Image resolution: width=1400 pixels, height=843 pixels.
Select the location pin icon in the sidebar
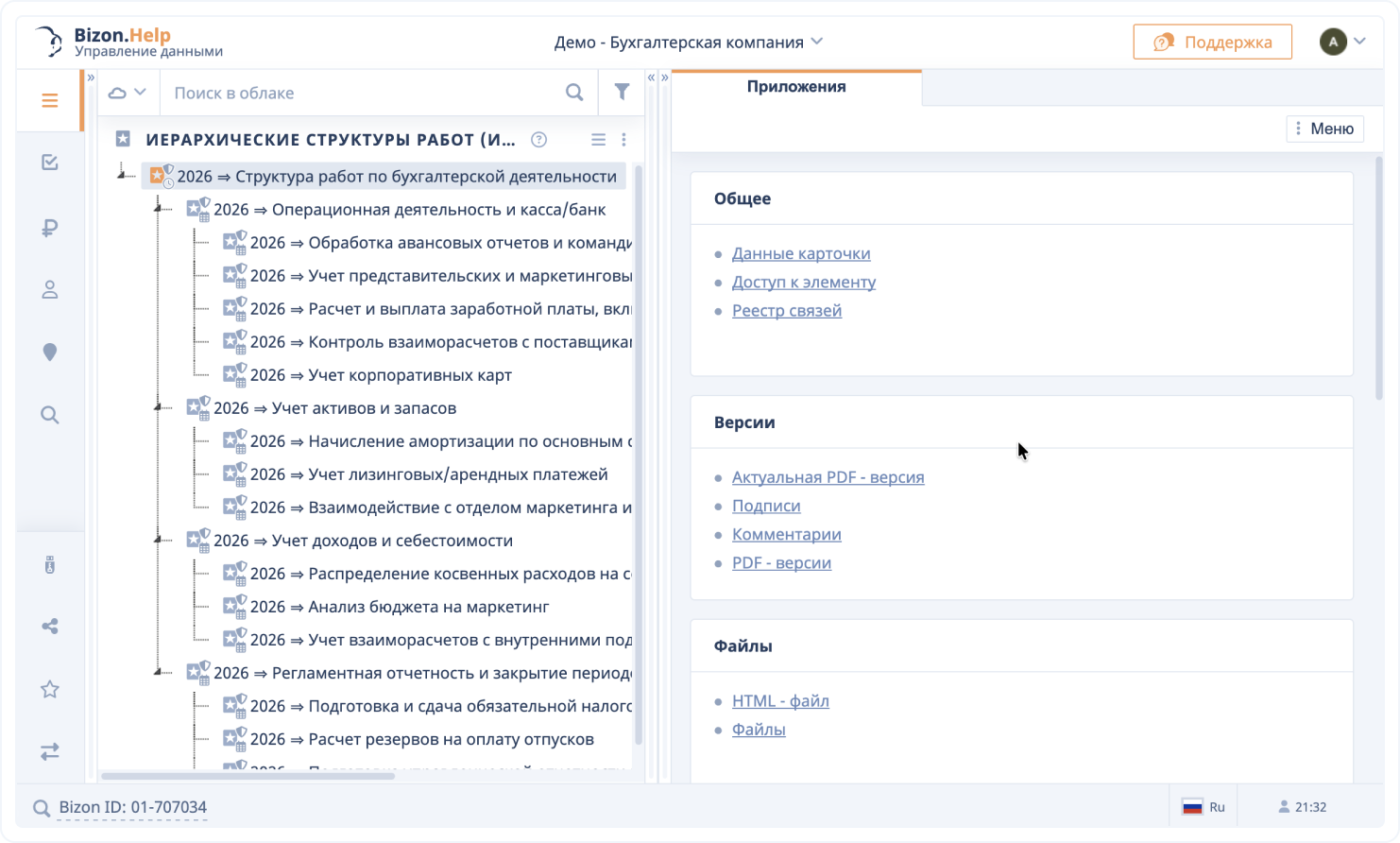pos(49,352)
